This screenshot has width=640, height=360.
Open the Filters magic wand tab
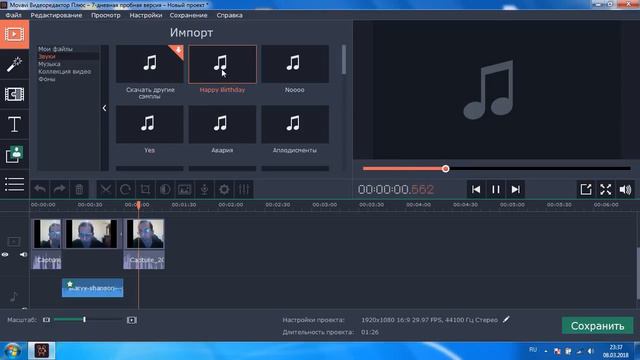point(14,64)
